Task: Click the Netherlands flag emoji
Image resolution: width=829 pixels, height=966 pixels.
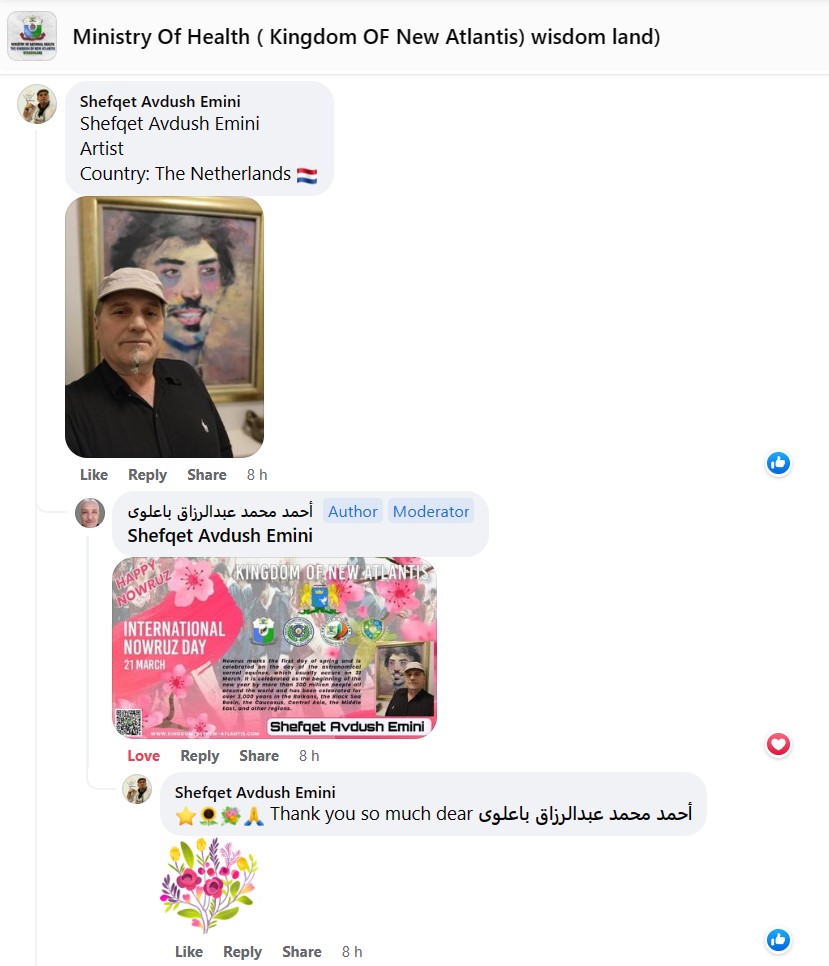Action: click(307, 176)
